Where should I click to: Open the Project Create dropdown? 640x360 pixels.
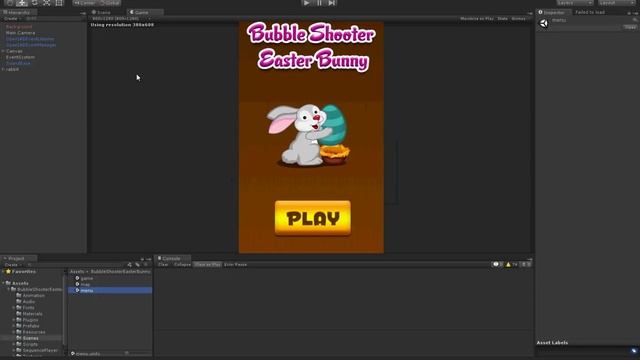tap(13, 265)
